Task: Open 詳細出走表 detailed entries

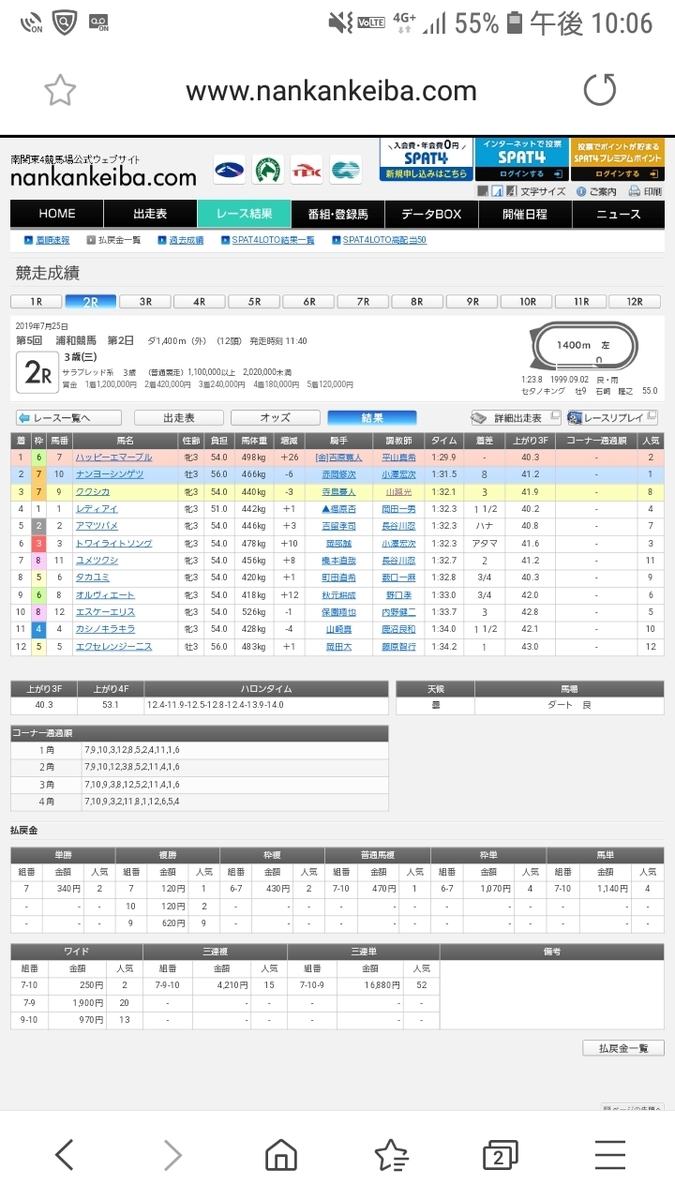Action: [515, 418]
